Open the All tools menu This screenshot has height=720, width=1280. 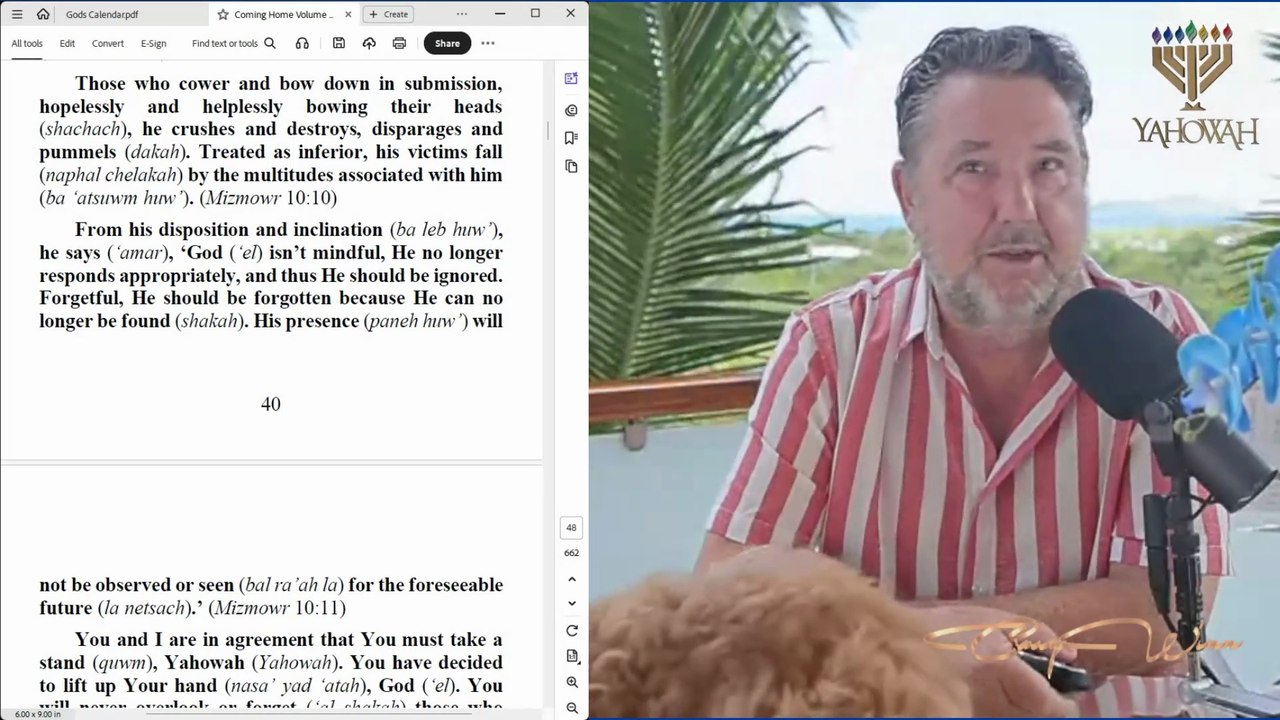tap(27, 43)
